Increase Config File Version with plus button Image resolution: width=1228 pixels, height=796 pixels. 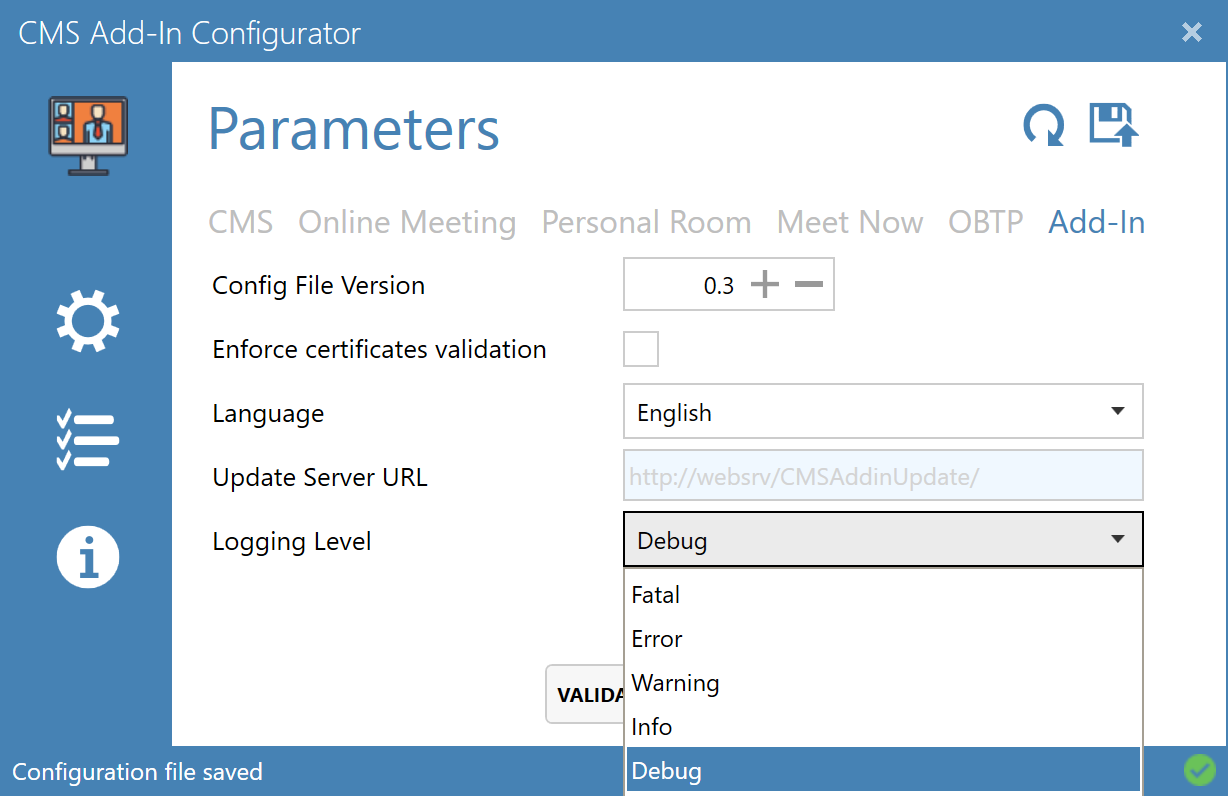point(764,286)
